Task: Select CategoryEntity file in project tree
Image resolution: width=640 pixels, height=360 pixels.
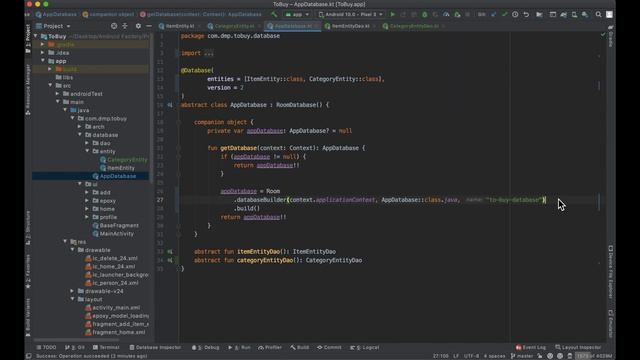Action: click(x=124, y=160)
